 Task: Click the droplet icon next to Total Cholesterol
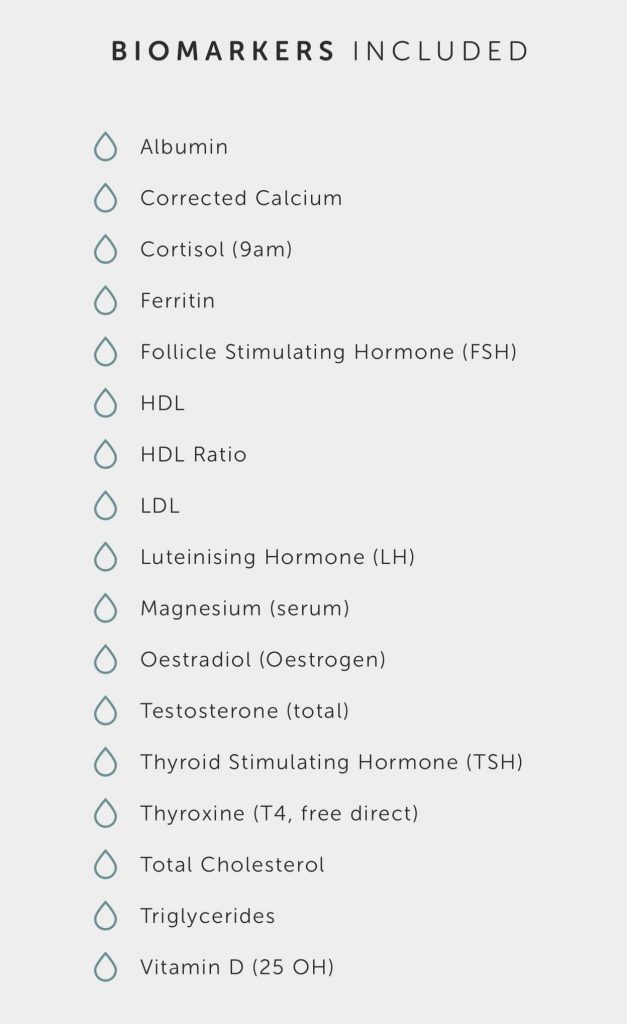(x=105, y=865)
